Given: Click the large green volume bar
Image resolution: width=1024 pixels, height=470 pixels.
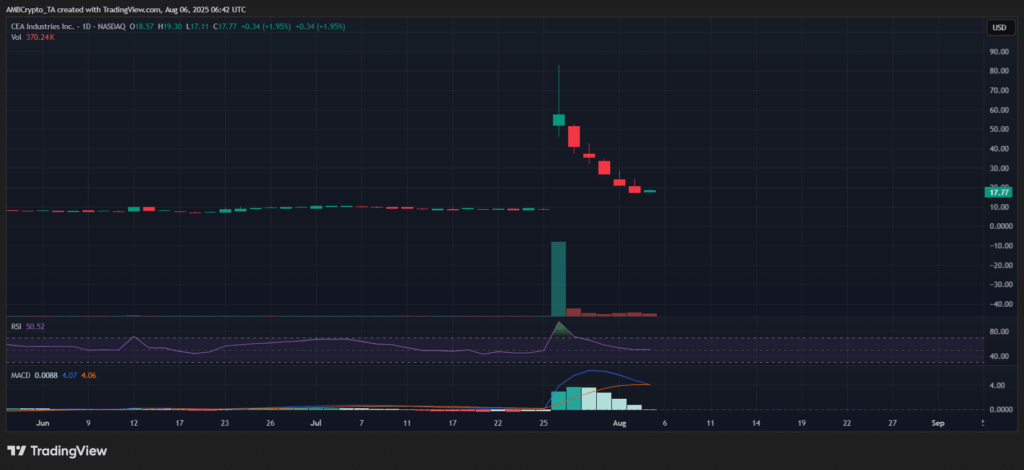Looking at the screenshot, I should pos(559,279).
